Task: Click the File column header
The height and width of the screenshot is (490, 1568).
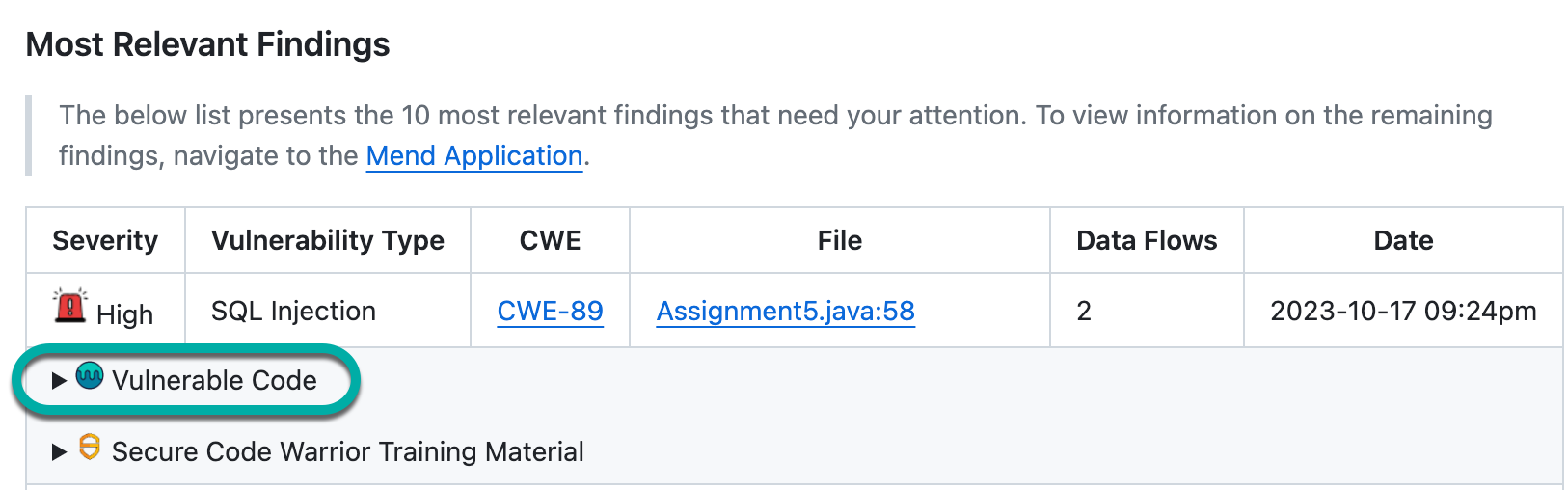Action: click(839, 240)
